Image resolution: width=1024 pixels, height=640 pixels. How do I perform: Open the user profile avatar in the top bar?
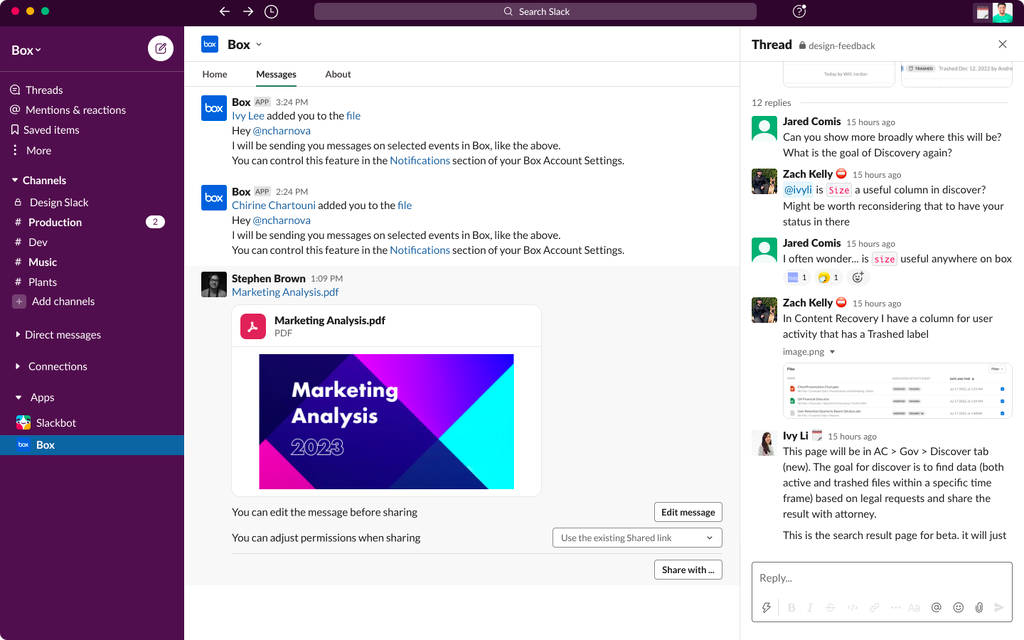1002,12
